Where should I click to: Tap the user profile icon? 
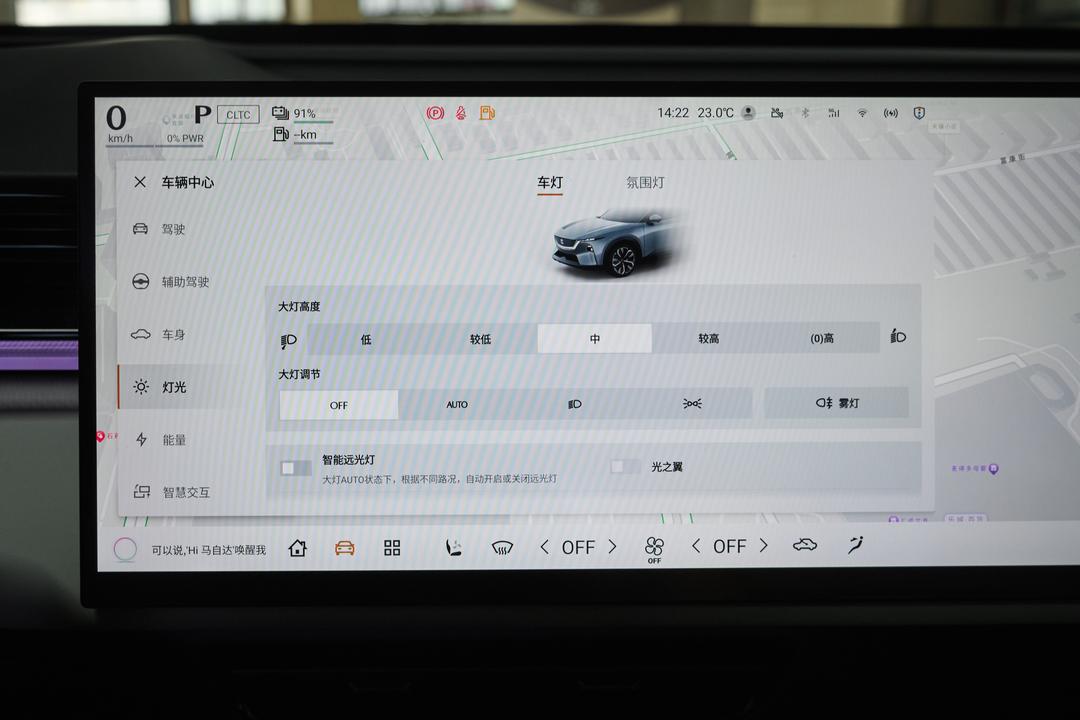pyautogui.click(x=749, y=112)
